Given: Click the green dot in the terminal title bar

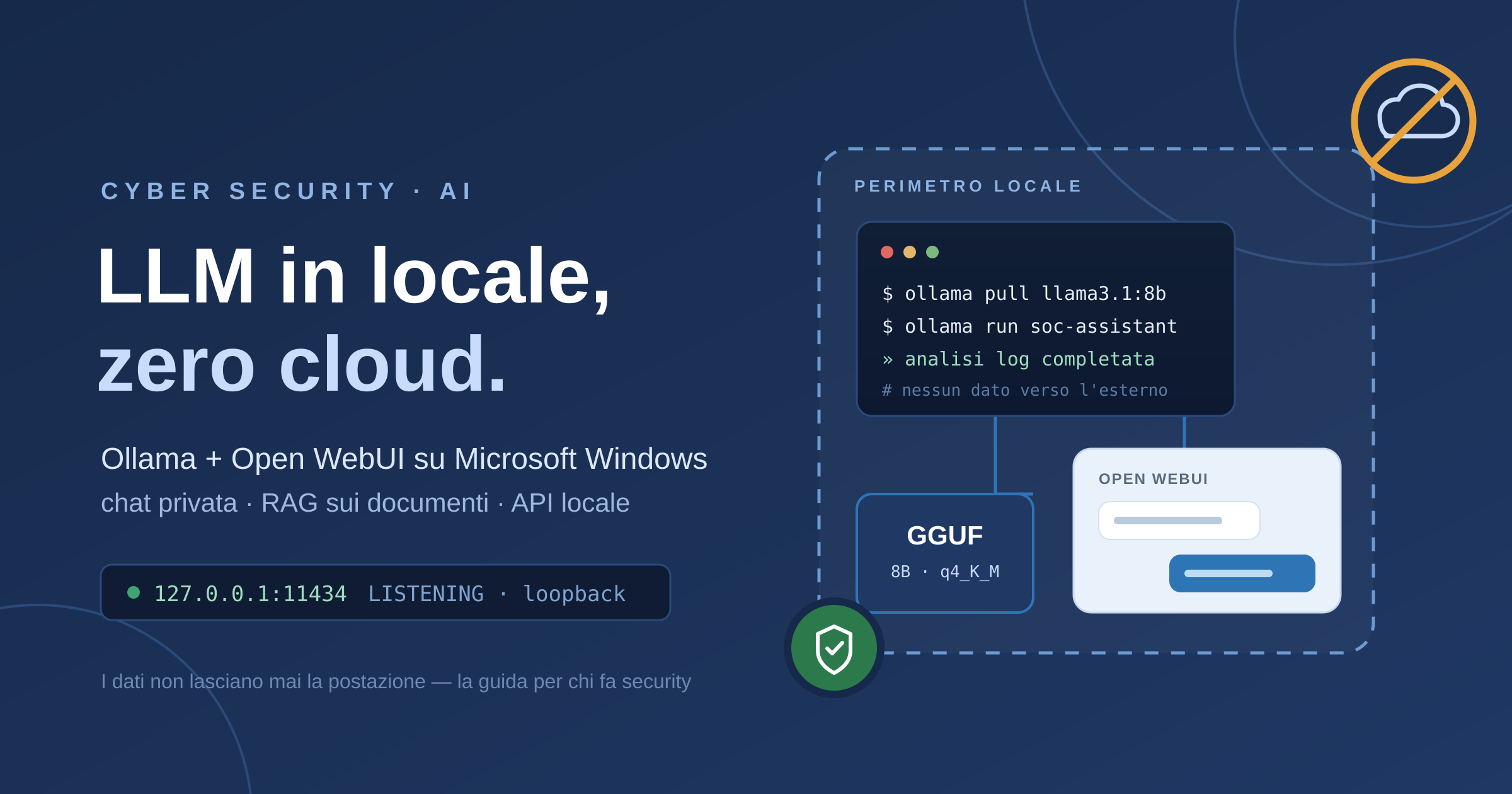Looking at the screenshot, I should click(932, 252).
